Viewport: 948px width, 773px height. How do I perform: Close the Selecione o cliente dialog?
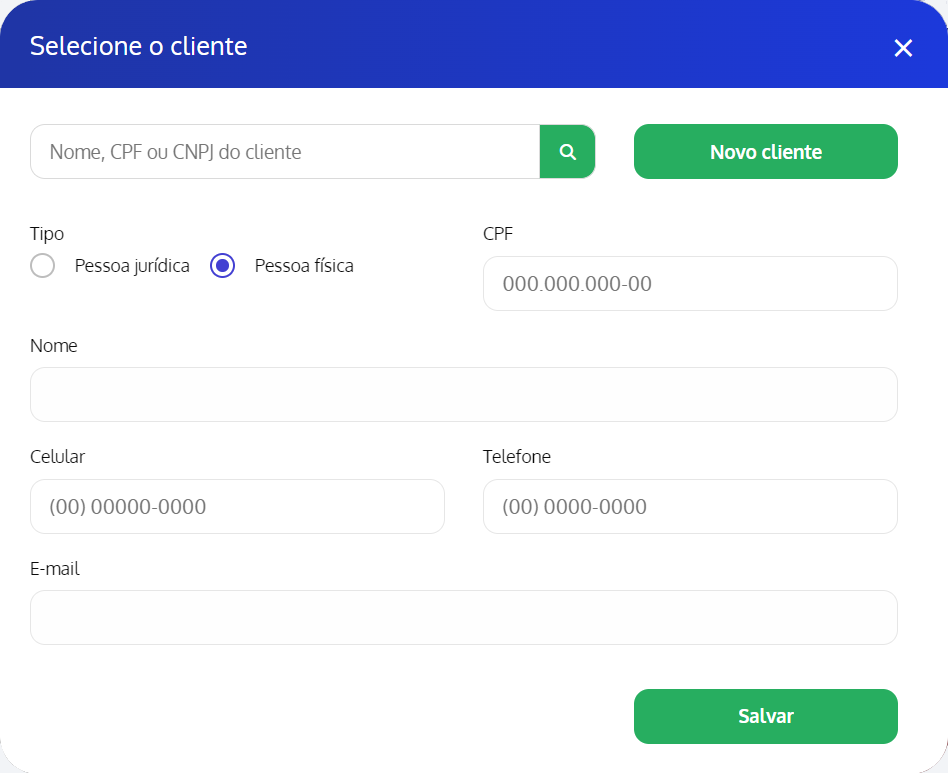903,48
